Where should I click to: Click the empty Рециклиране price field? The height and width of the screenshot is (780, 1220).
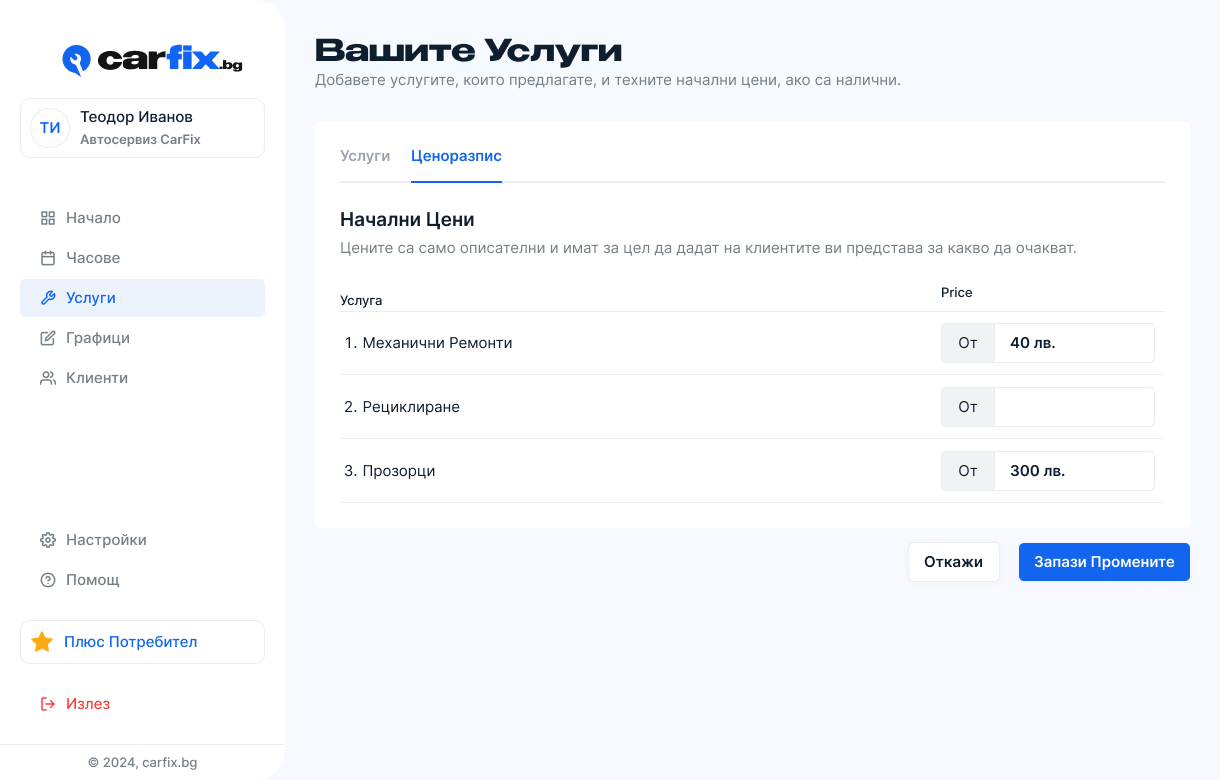coord(1074,407)
